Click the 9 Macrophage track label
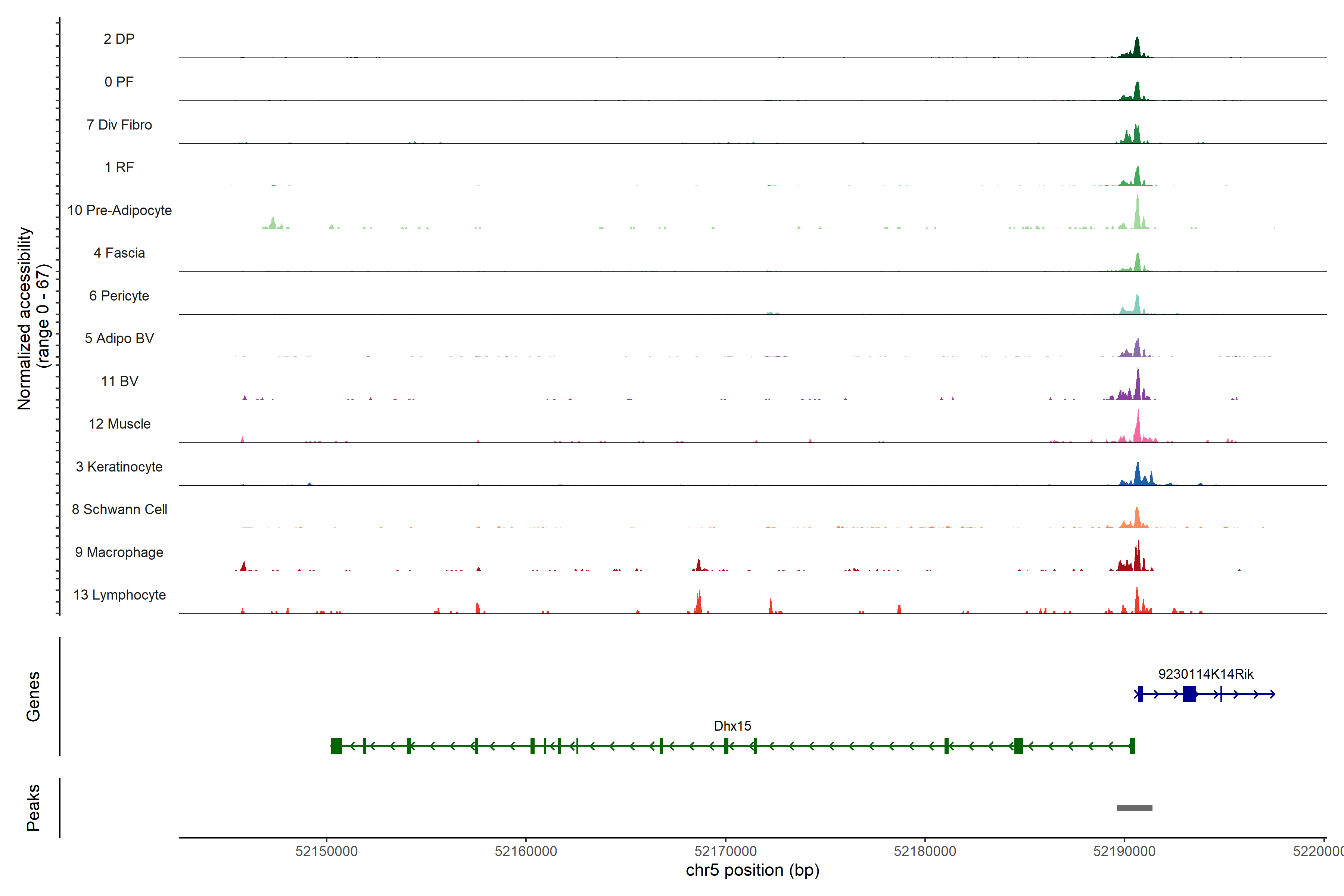 (119, 552)
